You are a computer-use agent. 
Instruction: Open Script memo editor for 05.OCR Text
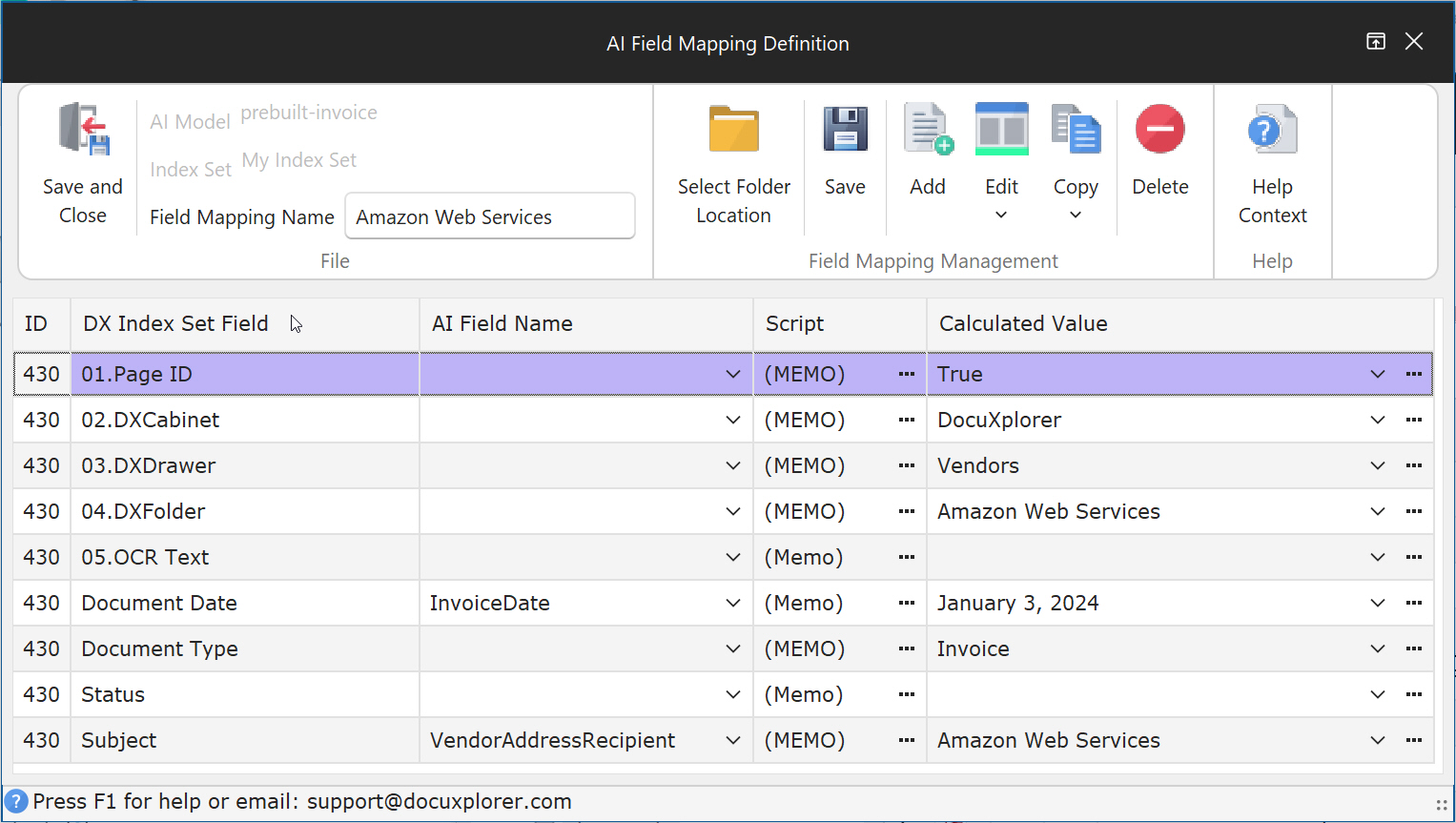(x=906, y=557)
